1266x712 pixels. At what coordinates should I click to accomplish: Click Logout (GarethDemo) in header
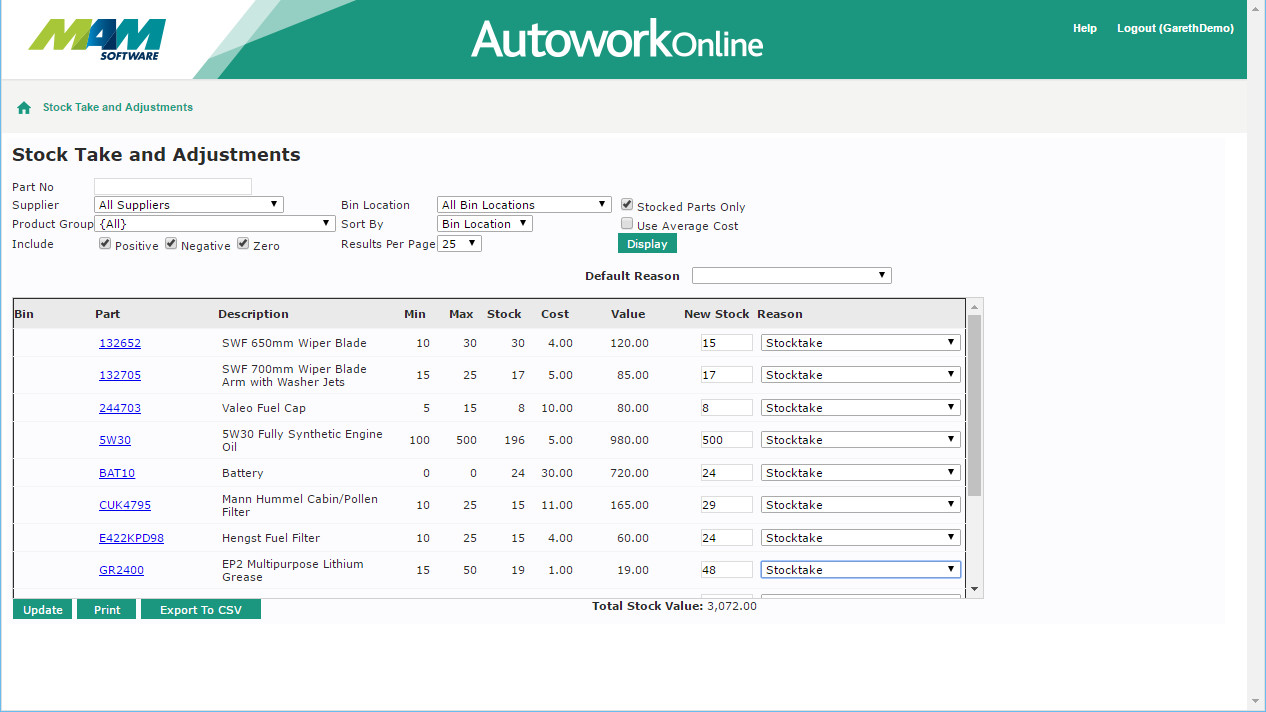coord(1175,29)
